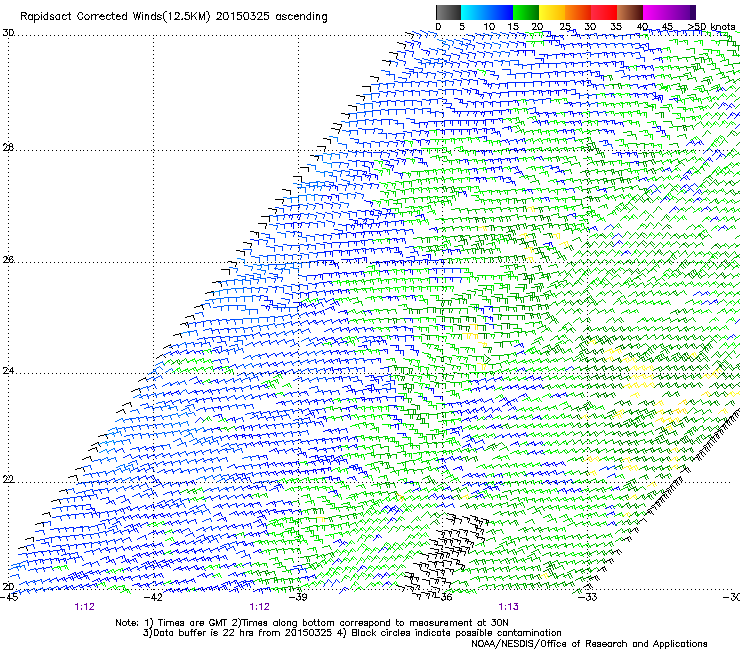Click the latitude label '24' on left axis
The image size is (740, 650).
pos(8,371)
